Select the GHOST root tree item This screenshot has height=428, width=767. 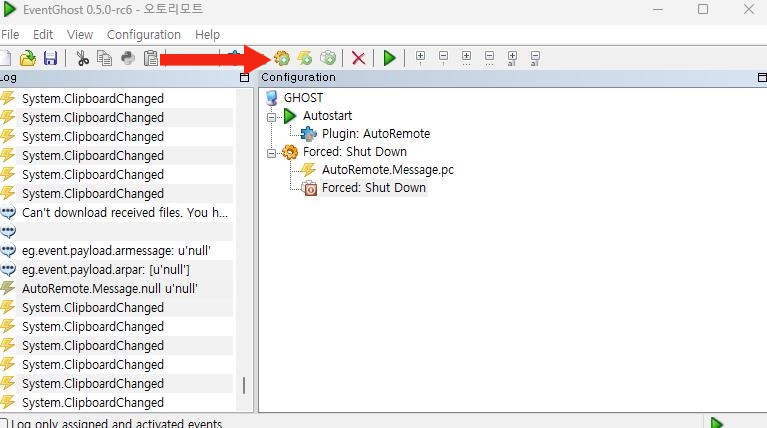303,98
